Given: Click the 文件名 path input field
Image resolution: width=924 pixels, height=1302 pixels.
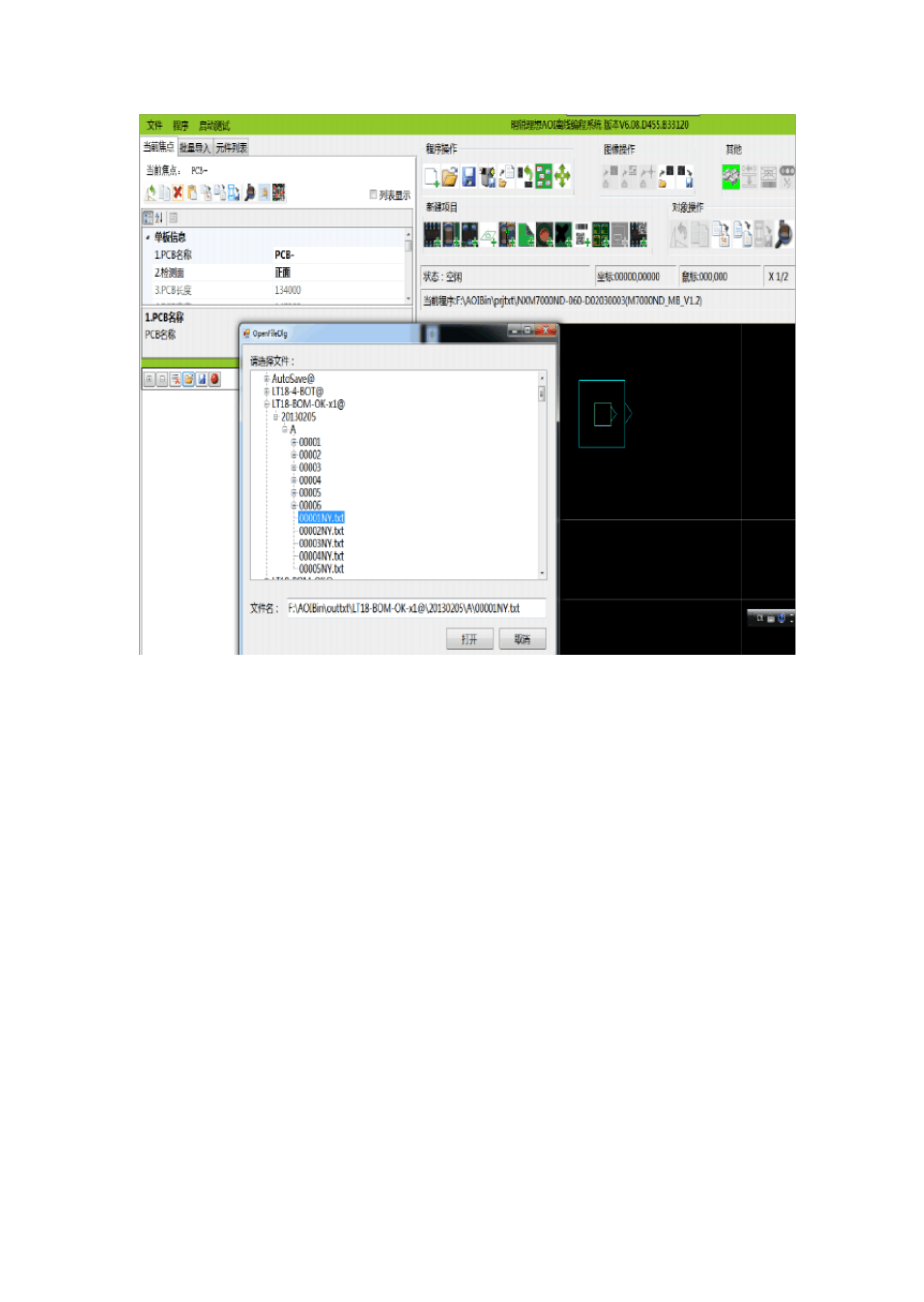Looking at the screenshot, I should click(x=415, y=608).
